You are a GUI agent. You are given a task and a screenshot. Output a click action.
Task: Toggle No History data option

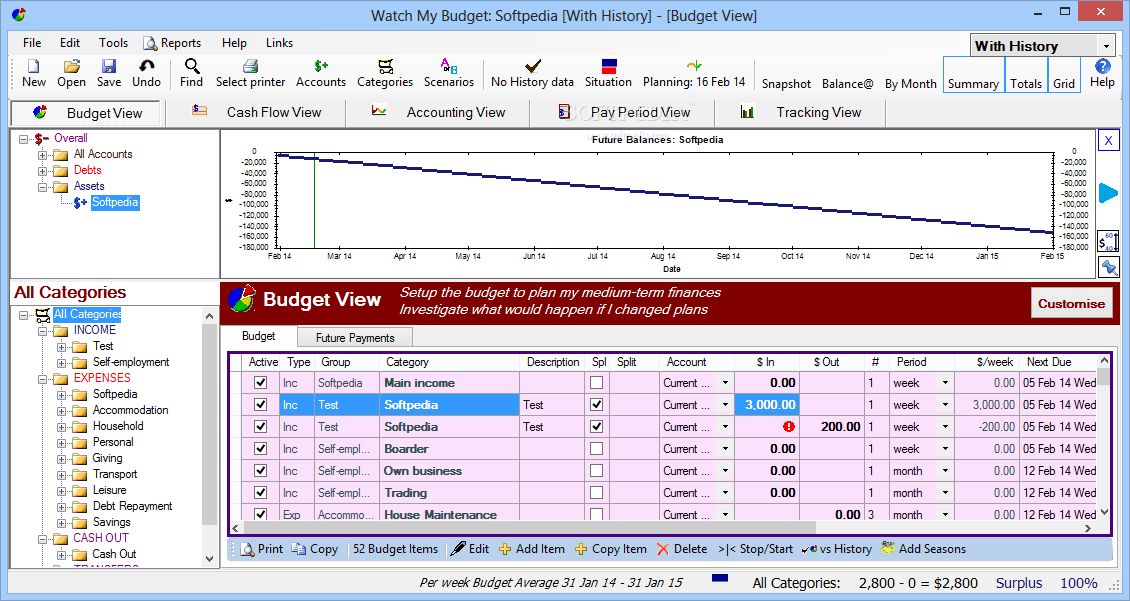[533, 74]
